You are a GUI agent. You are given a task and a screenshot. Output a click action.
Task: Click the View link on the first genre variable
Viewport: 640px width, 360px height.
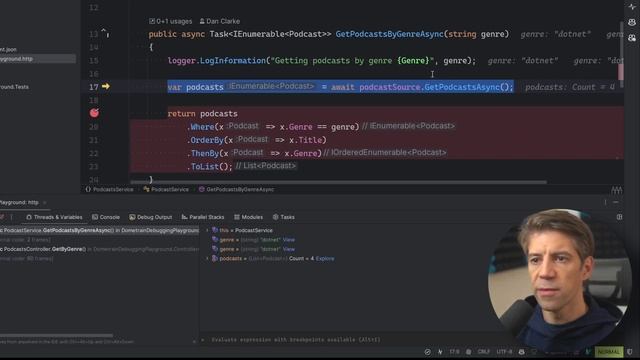coord(289,240)
